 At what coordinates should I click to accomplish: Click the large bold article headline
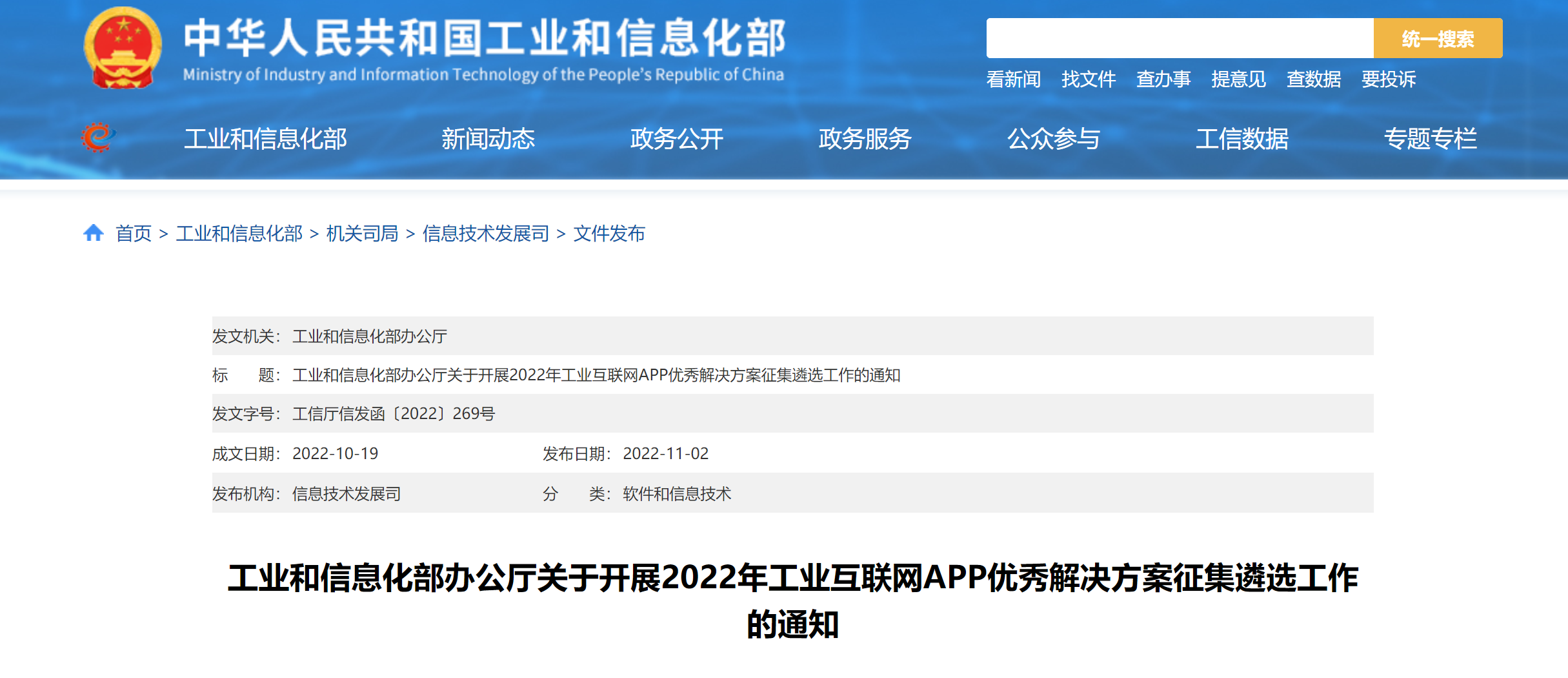pyautogui.click(x=793, y=601)
